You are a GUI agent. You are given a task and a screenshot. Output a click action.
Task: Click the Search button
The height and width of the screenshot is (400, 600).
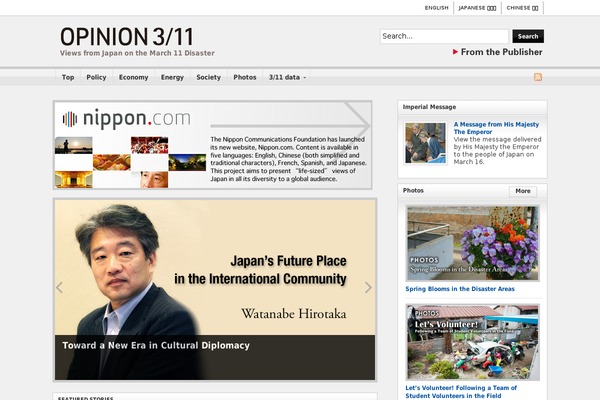tap(528, 36)
